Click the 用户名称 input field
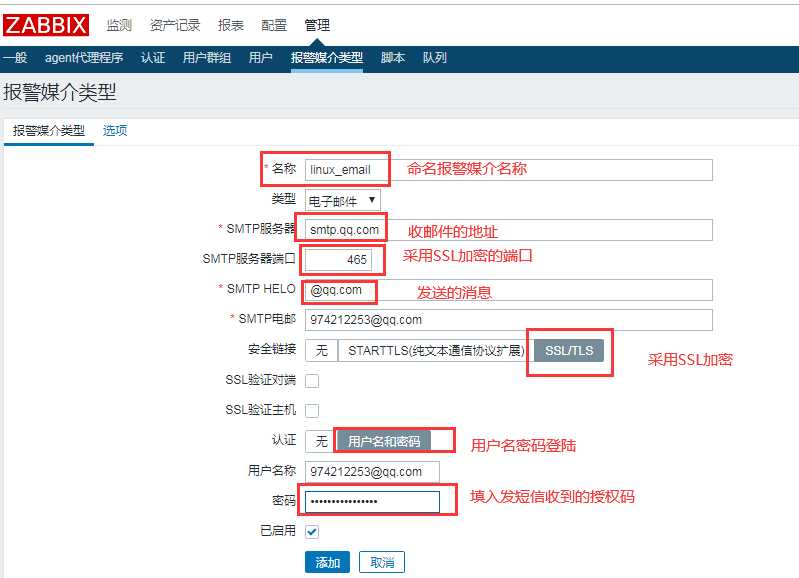The height and width of the screenshot is (578, 799). pos(372,471)
